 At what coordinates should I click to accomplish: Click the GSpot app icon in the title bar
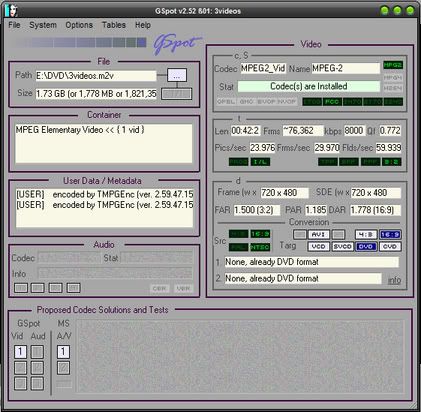pos(11,11)
